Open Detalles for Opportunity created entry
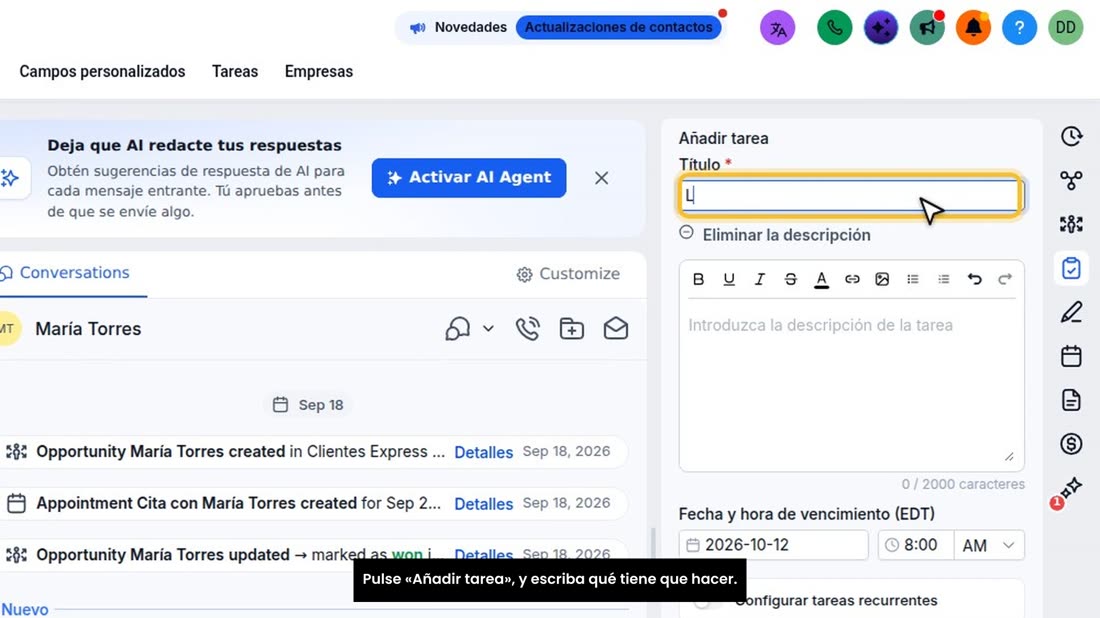1100x618 pixels. (x=483, y=452)
